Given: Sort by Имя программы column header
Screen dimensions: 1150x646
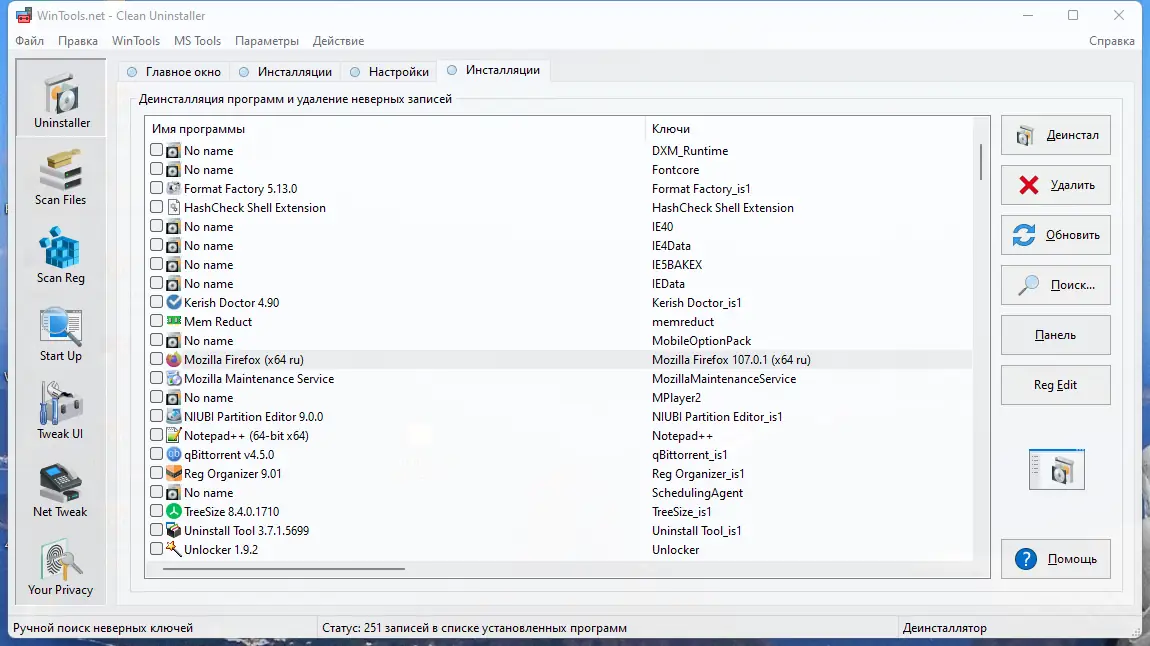Looking at the screenshot, I should [x=198, y=129].
